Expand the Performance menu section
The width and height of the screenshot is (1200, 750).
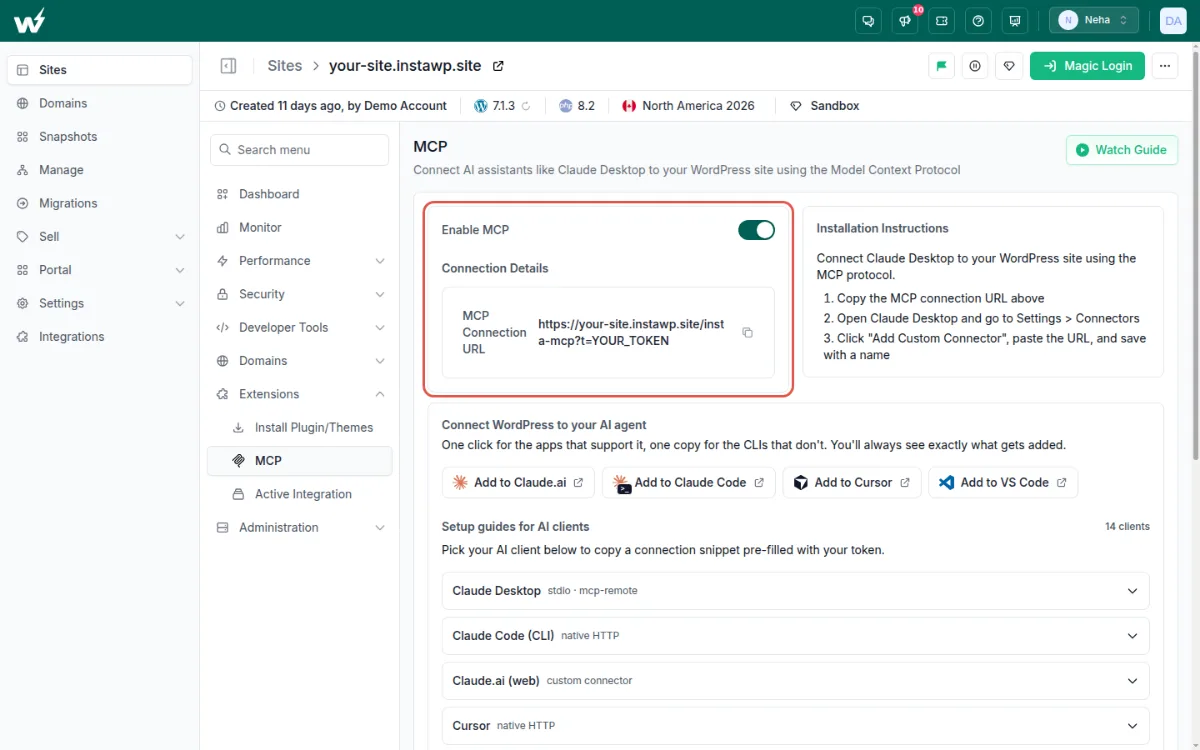[x=301, y=261]
